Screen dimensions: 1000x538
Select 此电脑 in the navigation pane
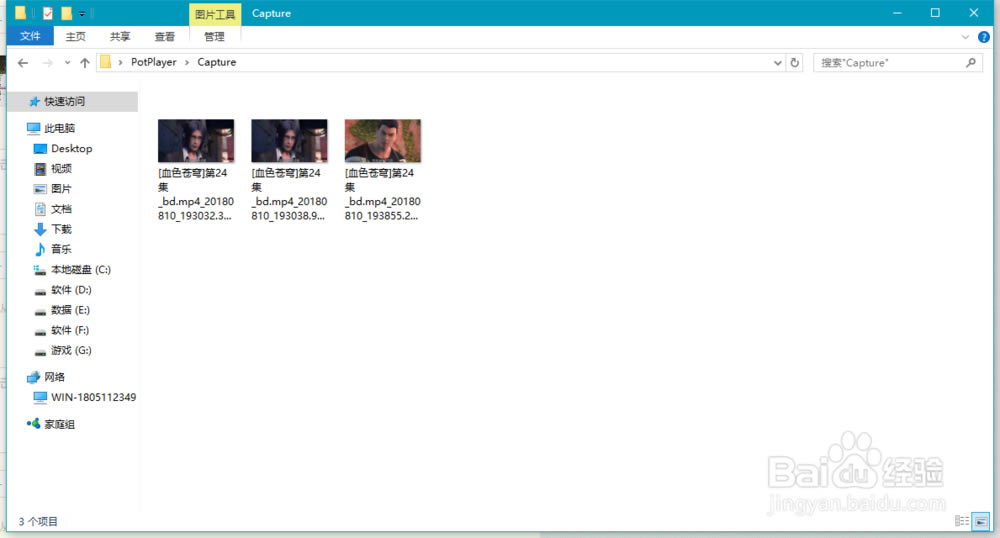coord(59,128)
